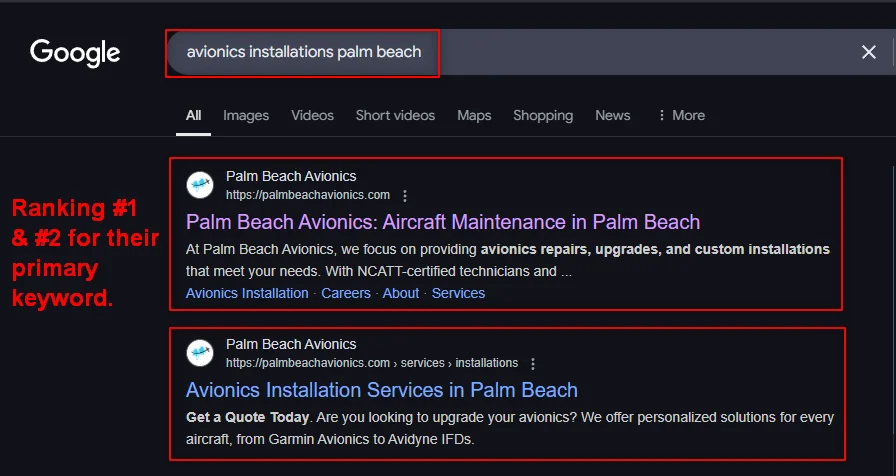This screenshot has height=476, width=896.
Task: Click the https://palmbeachavionics.com URL of first result
Action: tap(308, 195)
